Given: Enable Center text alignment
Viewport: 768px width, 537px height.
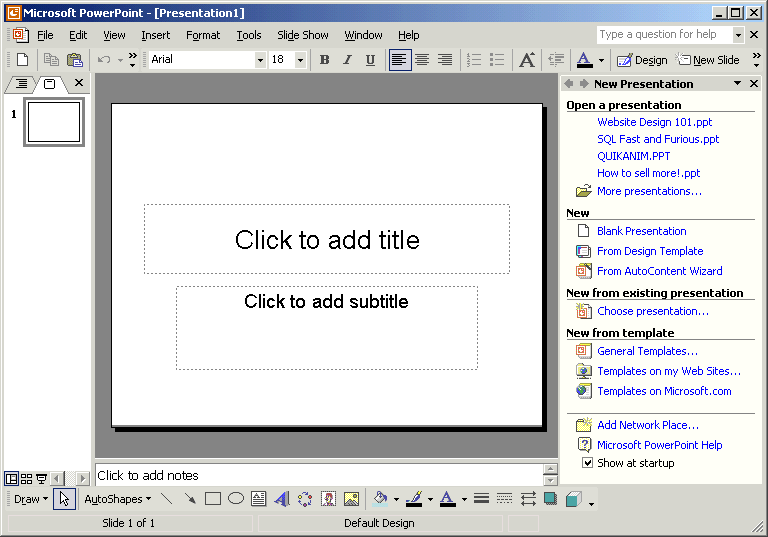Looking at the screenshot, I should pos(422,60).
